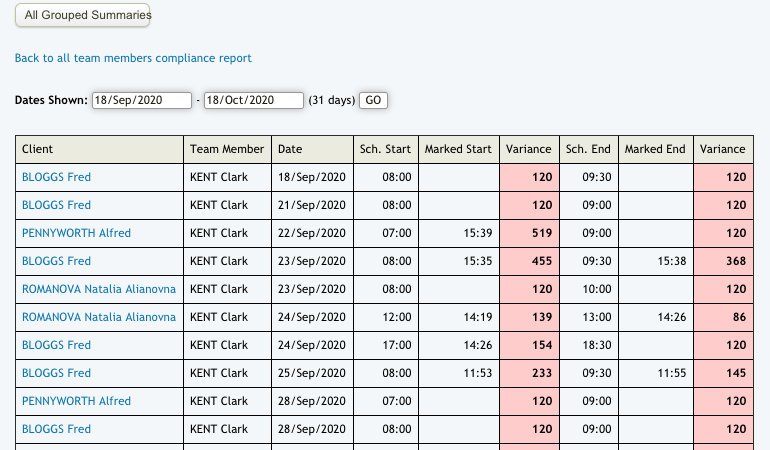This screenshot has height=450, width=770.
Task: Select the variance cell showing 519
Action: 528,233
